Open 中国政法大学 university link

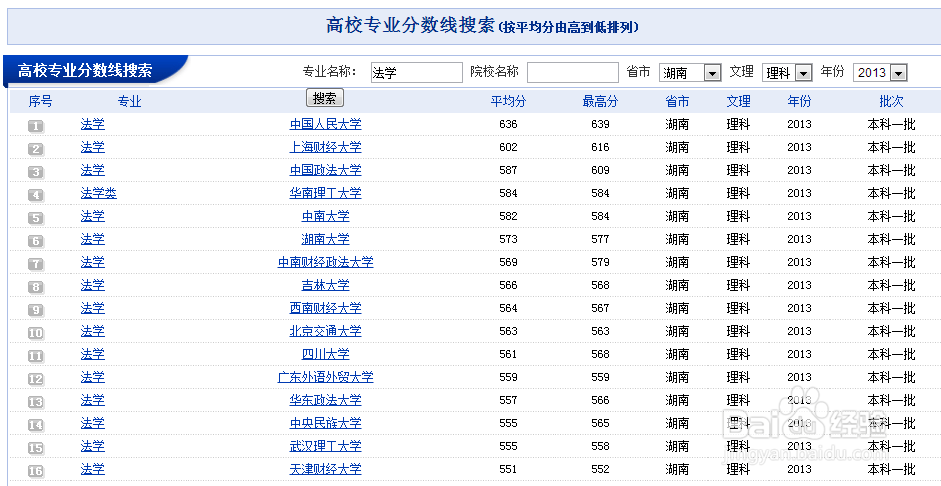pyautogui.click(x=325, y=170)
